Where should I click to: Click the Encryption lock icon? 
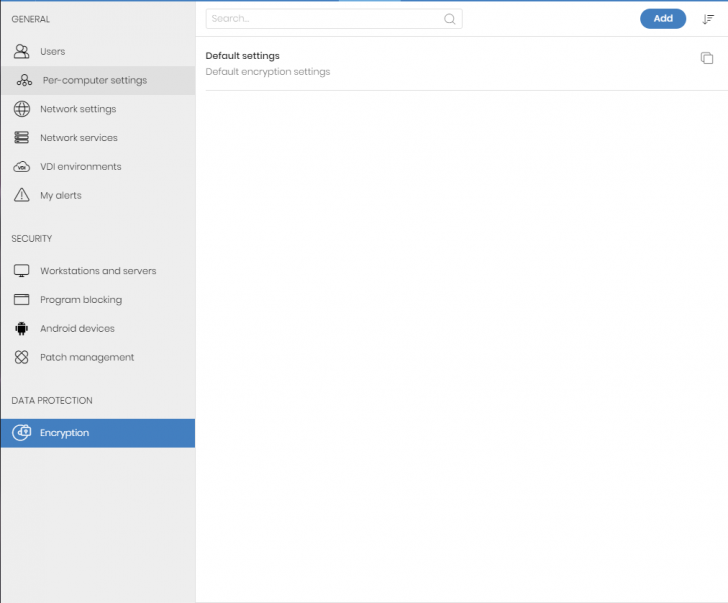[21, 433]
